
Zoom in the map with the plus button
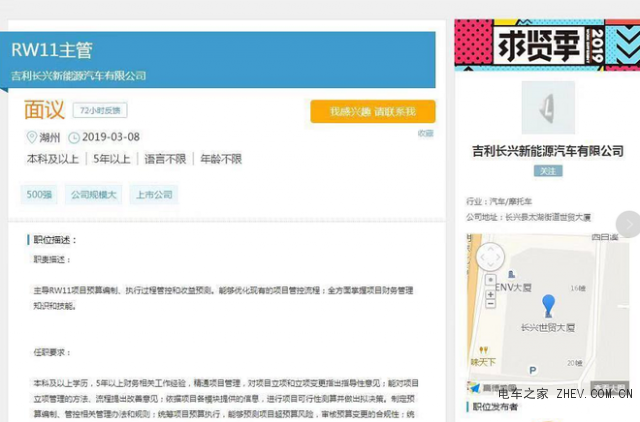[x=491, y=295]
